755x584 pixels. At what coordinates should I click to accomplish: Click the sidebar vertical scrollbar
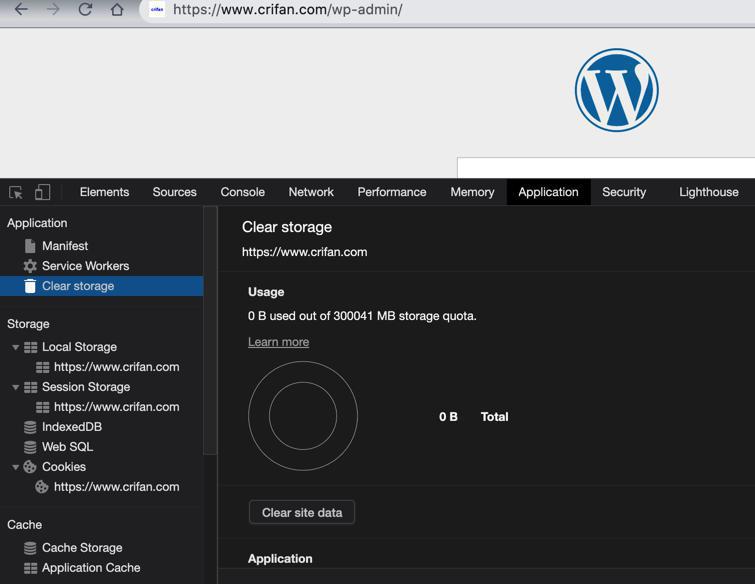point(210,331)
